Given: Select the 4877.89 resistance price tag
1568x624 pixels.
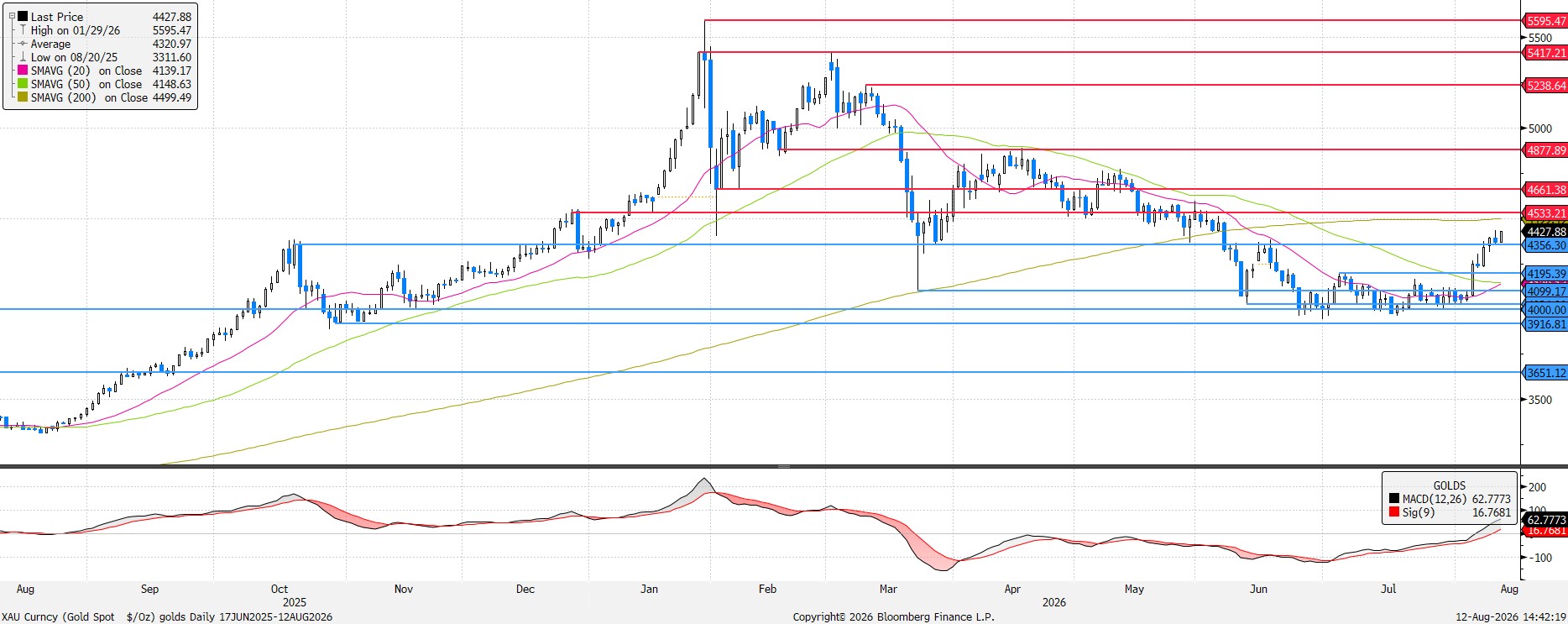Looking at the screenshot, I should click(x=1544, y=150).
